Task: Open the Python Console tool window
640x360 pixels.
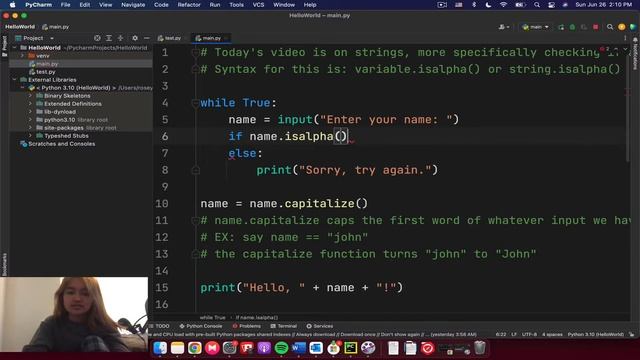Action: click(x=200, y=326)
